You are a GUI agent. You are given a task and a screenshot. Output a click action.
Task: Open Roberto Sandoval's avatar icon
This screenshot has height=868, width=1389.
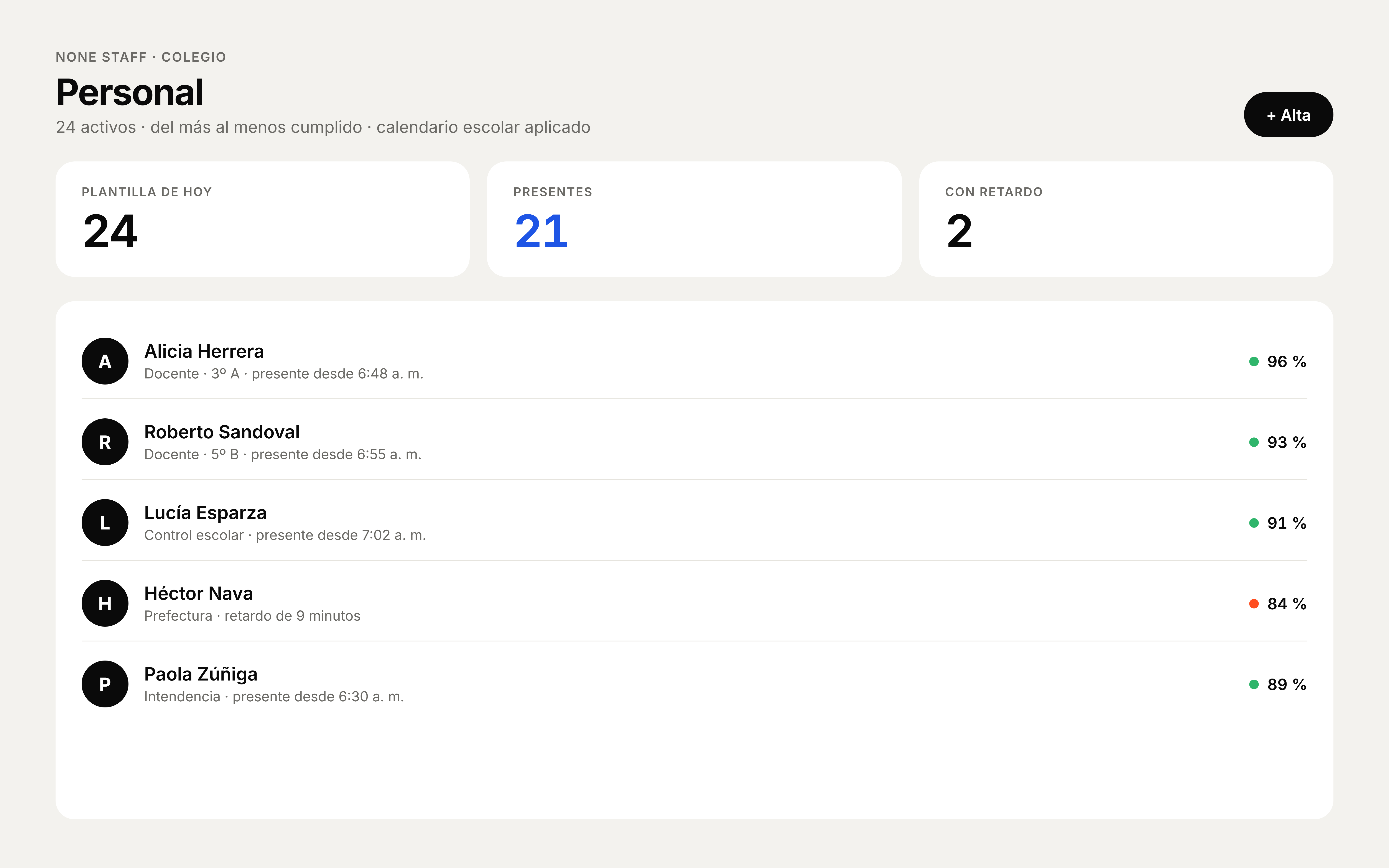[x=105, y=442]
